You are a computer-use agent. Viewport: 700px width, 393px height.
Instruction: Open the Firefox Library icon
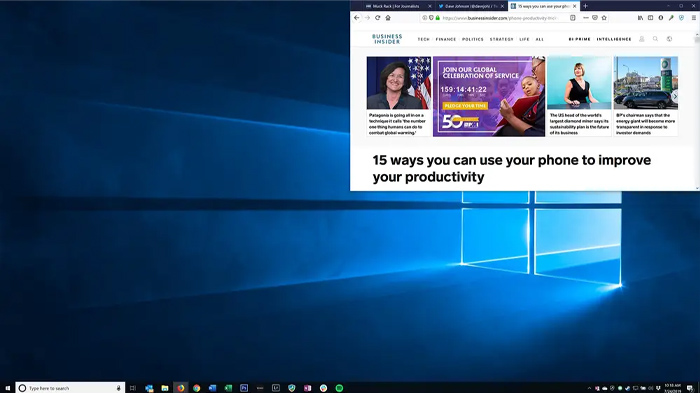(x=640, y=18)
